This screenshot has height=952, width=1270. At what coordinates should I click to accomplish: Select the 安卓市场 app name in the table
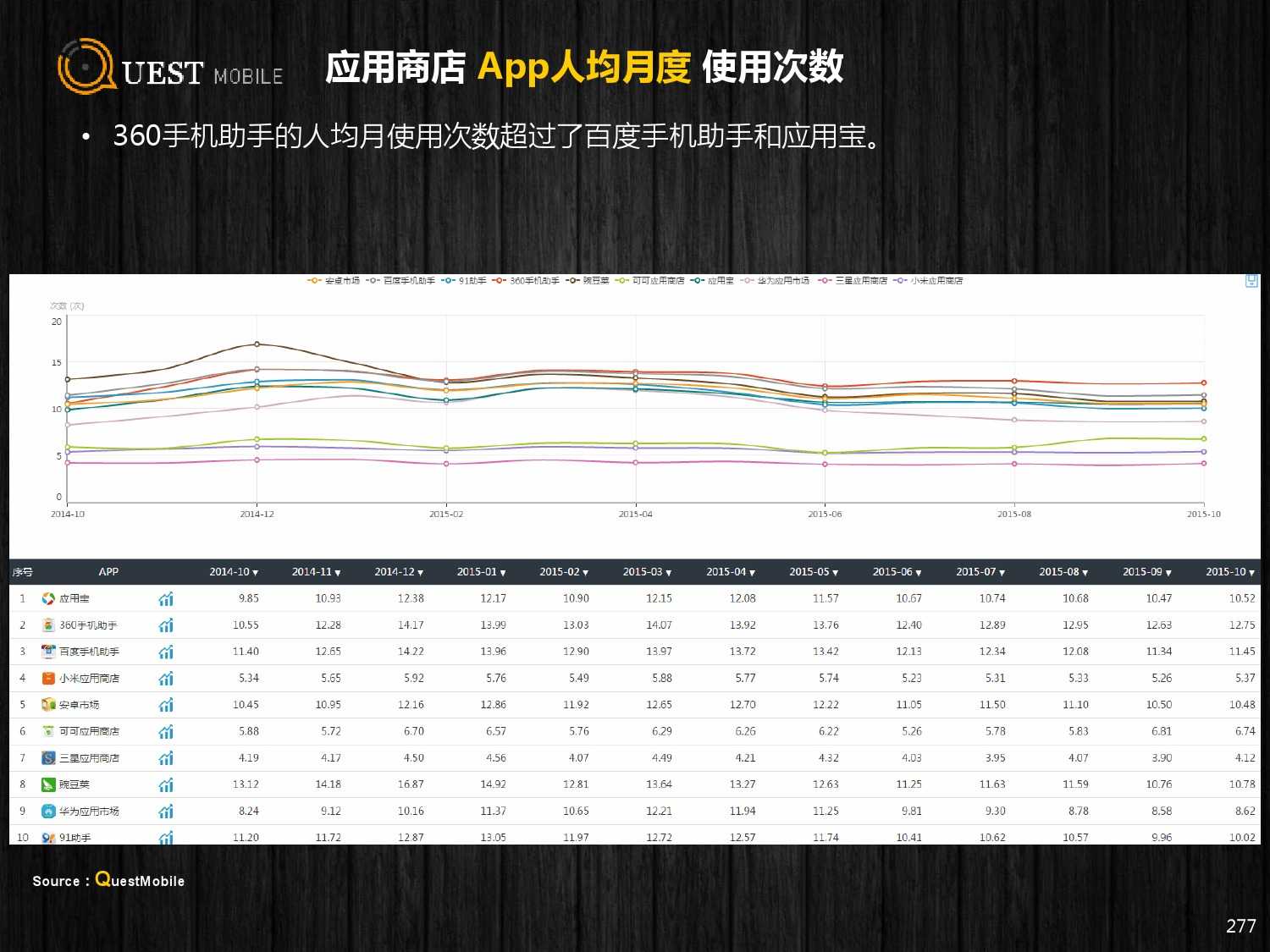pos(79,705)
